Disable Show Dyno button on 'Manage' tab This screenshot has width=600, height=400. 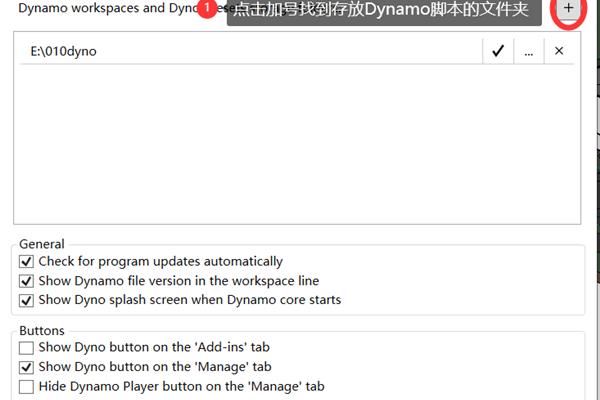pos(26,367)
